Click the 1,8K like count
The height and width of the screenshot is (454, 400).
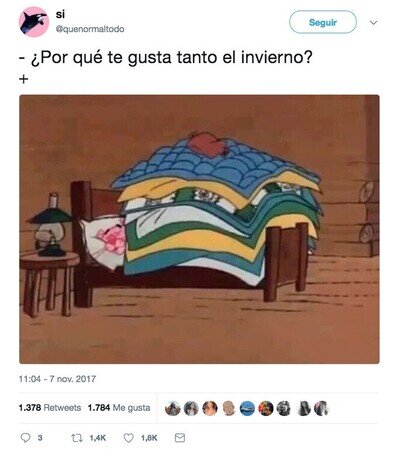[x=149, y=438]
